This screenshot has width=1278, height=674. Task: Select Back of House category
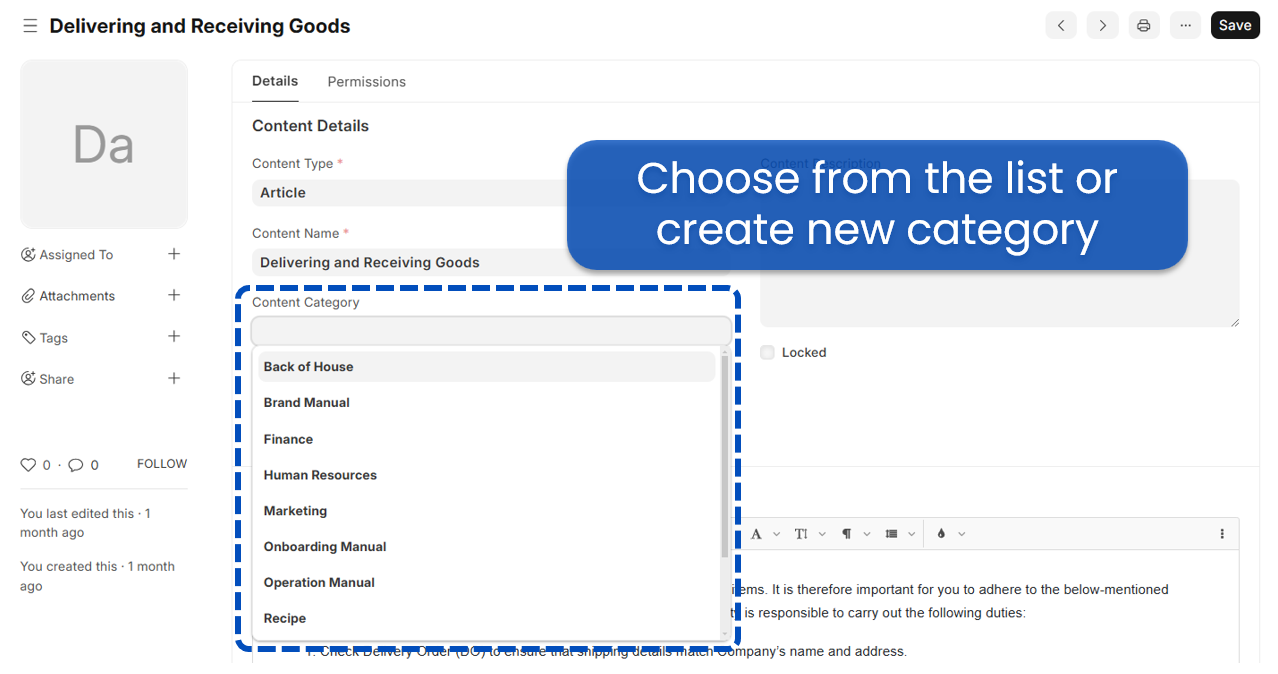487,367
